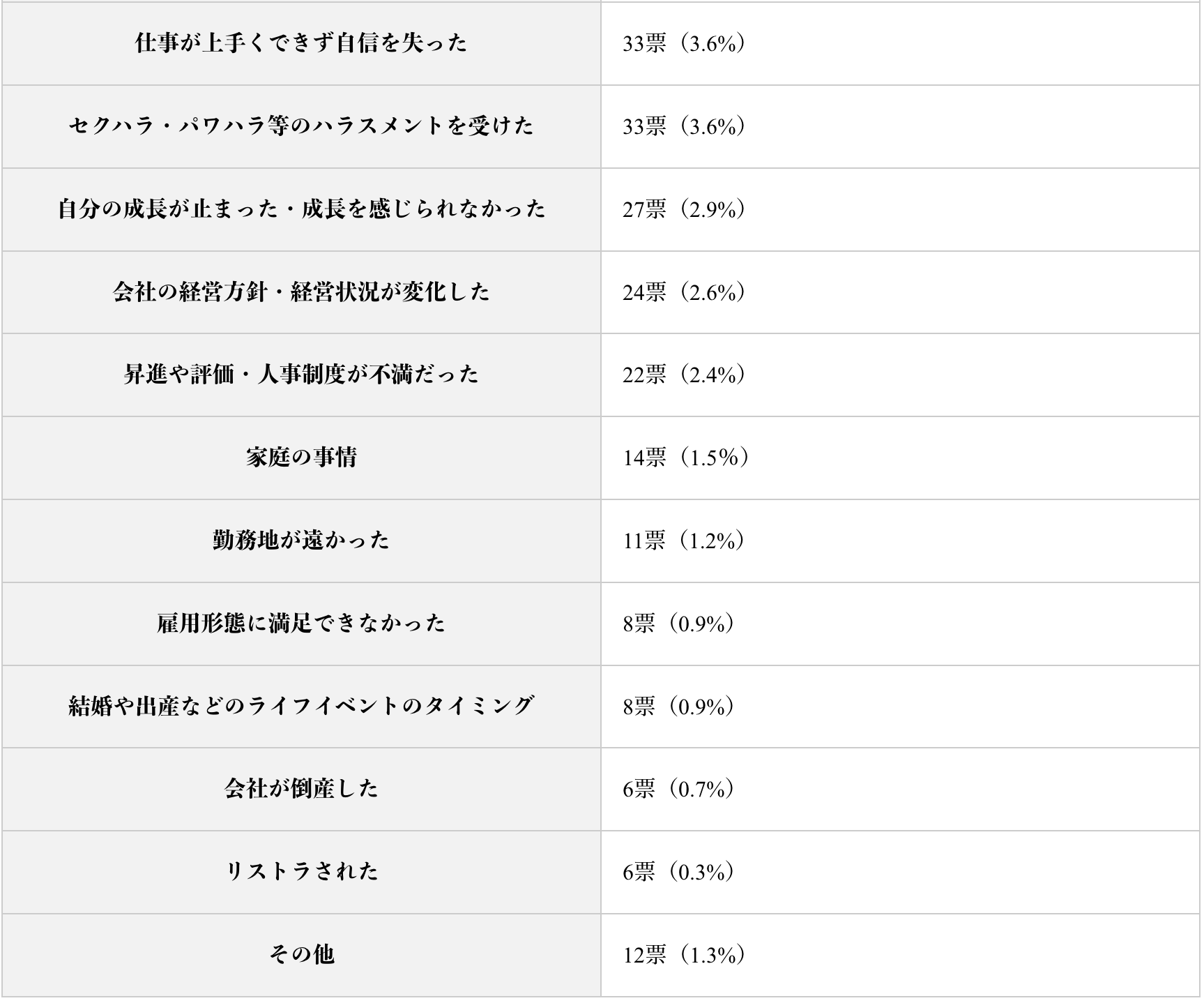Click the '昇進や評価・人事制度が不満だった' row label
Viewport: 1204px width, 1003px height.
(301, 375)
